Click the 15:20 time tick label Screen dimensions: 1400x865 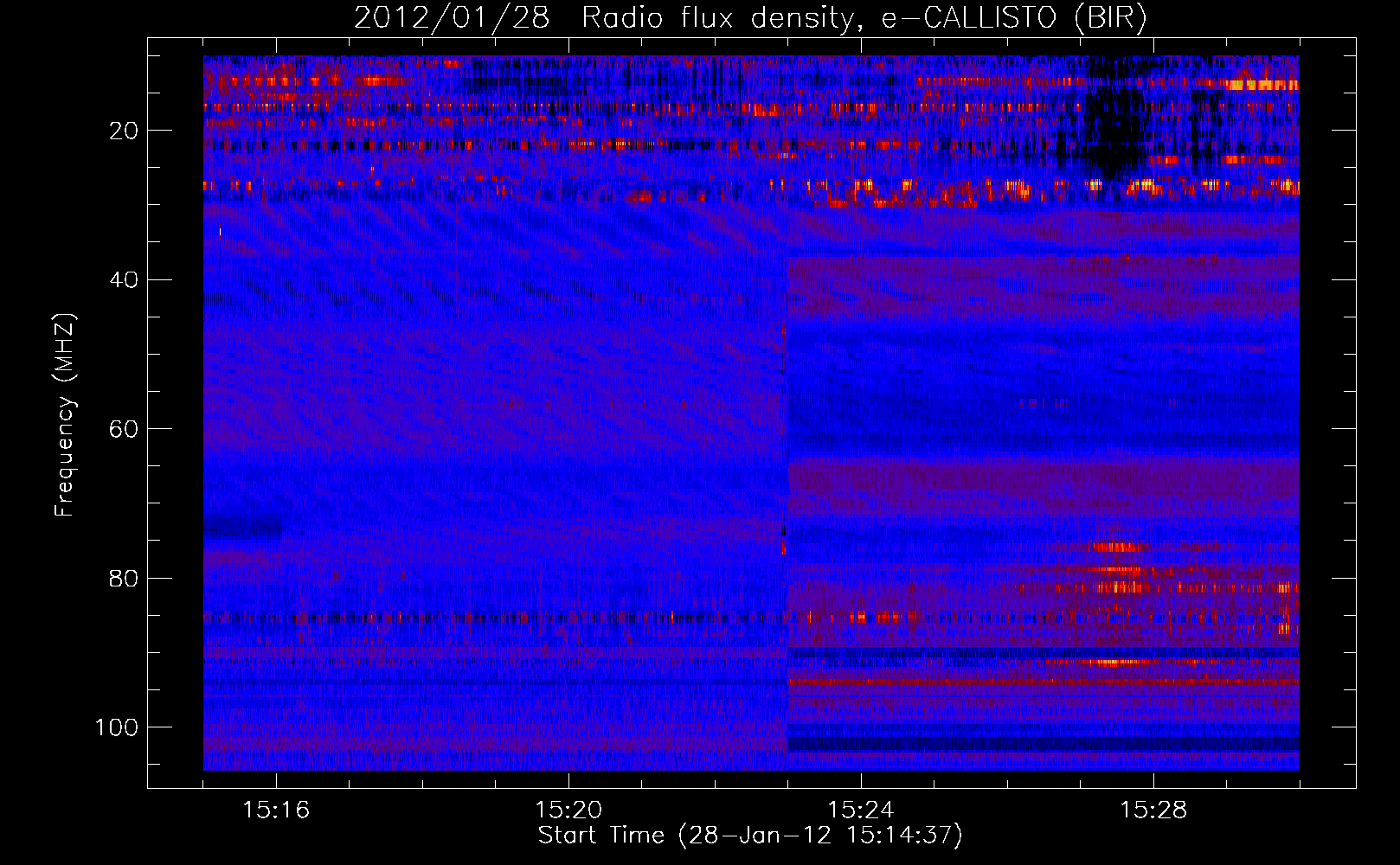tap(568, 810)
